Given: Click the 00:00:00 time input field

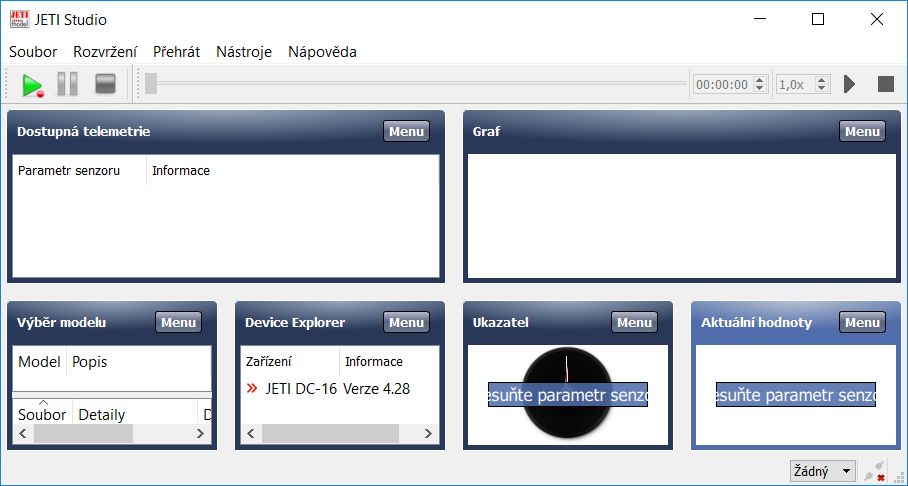Looking at the screenshot, I should click(722, 85).
